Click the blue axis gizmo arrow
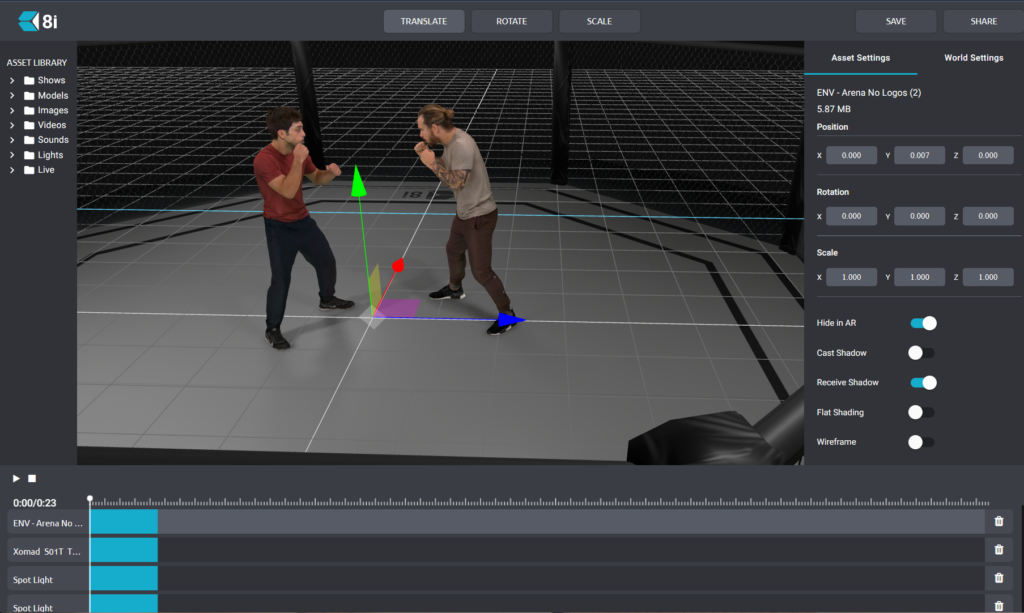The width and height of the screenshot is (1024, 613). pyautogui.click(x=508, y=320)
